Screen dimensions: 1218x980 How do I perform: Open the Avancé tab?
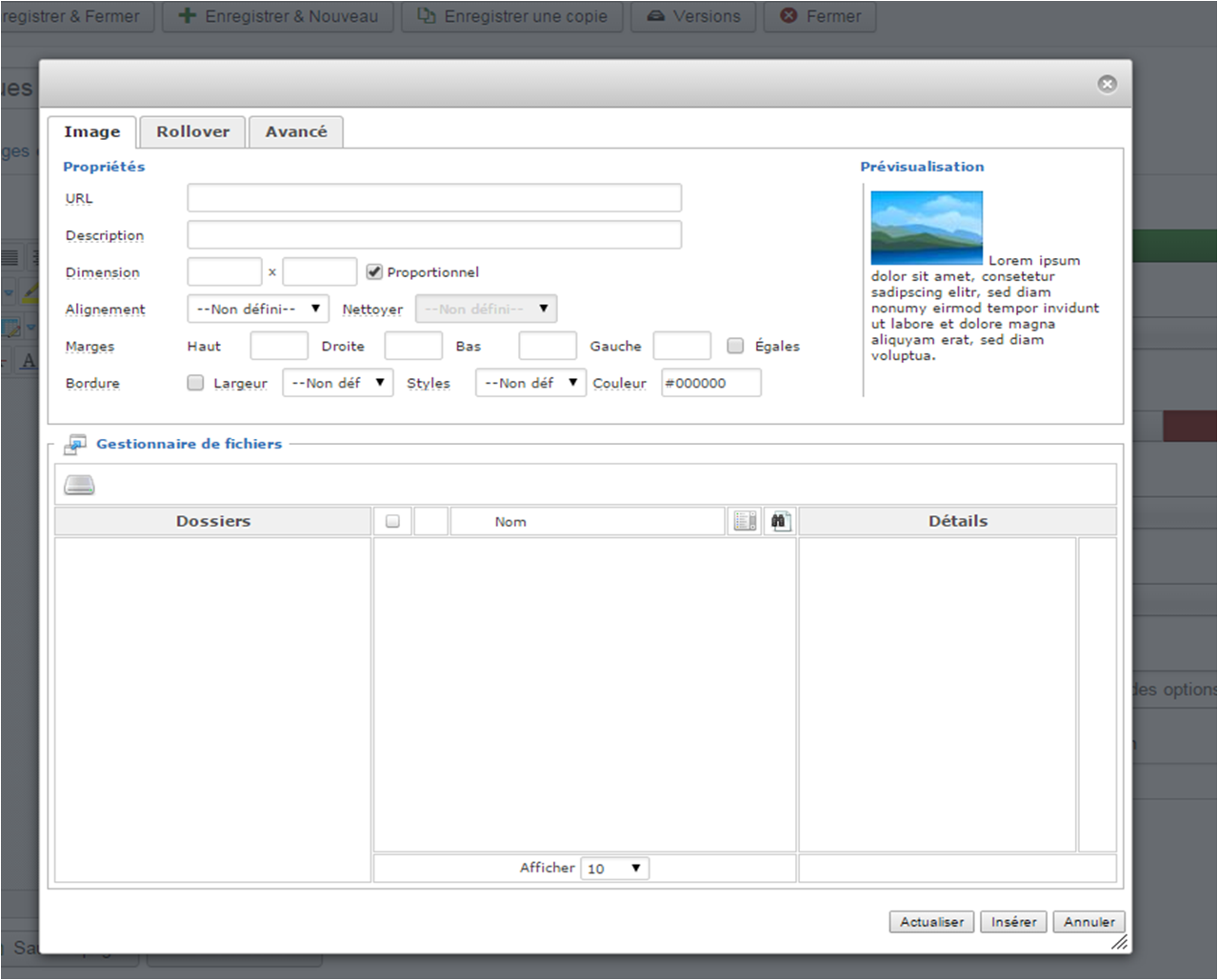pyautogui.click(x=295, y=131)
